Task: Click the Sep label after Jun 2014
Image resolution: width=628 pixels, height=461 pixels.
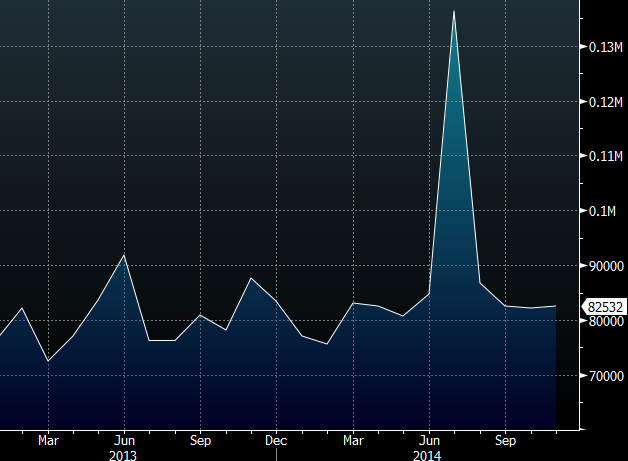Action: pos(505,441)
